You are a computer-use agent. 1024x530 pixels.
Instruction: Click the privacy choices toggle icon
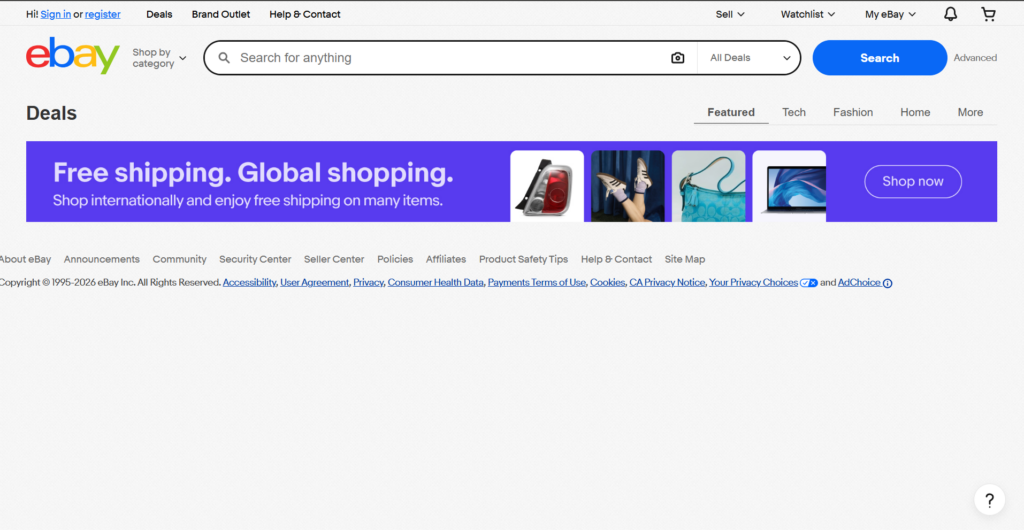coord(808,283)
